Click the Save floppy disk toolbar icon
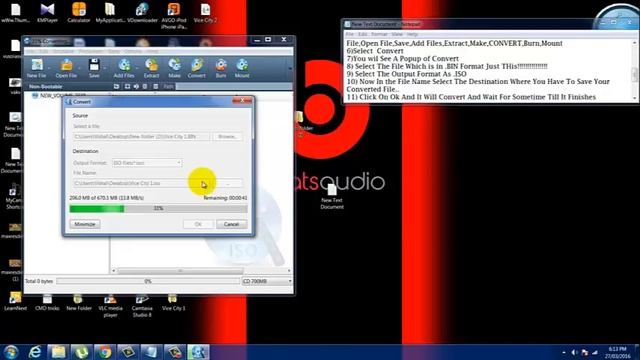This screenshot has height=360, width=640. click(94, 68)
